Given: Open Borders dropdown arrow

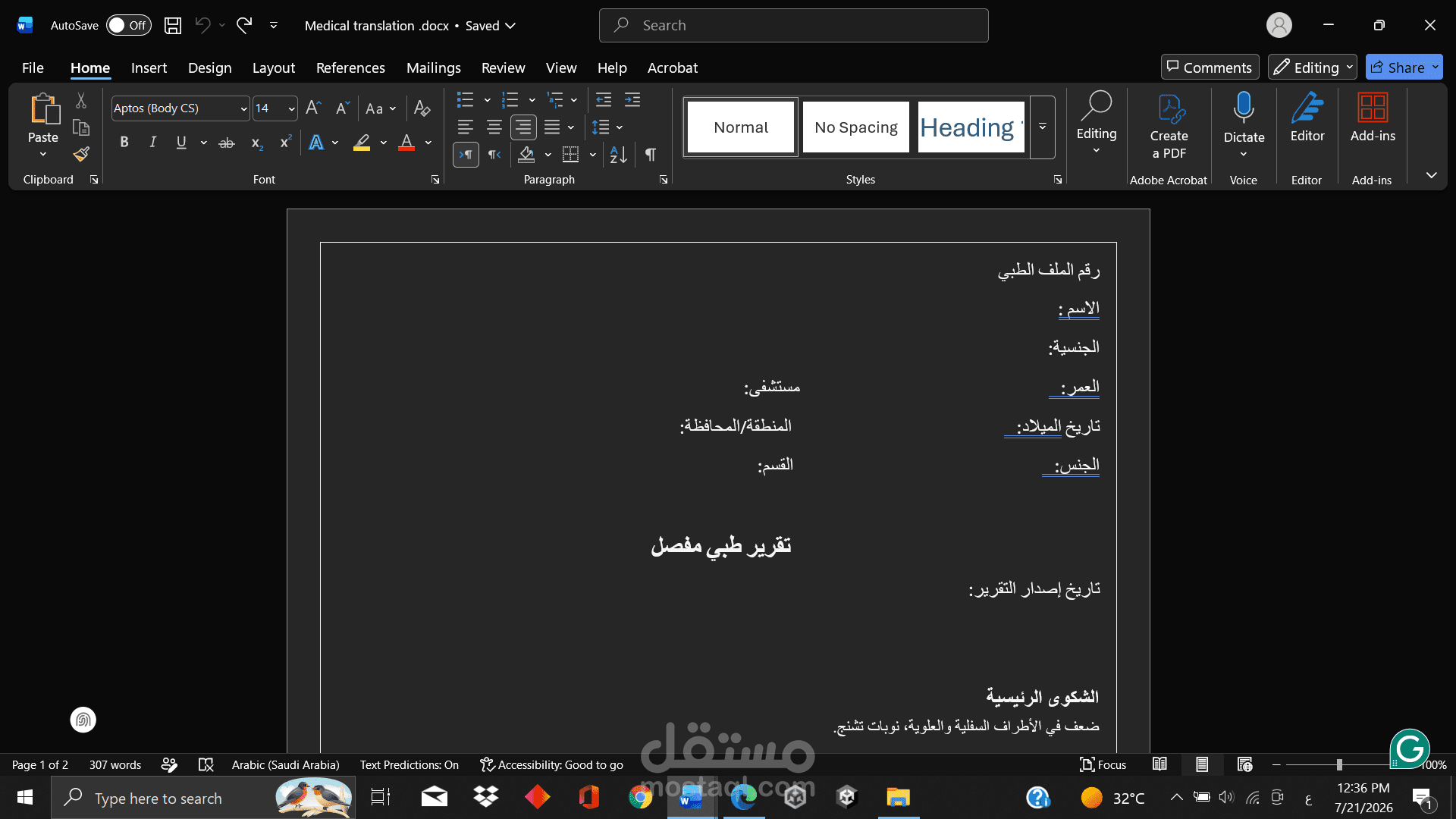Looking at the screenshot, I should pos(593,155).
